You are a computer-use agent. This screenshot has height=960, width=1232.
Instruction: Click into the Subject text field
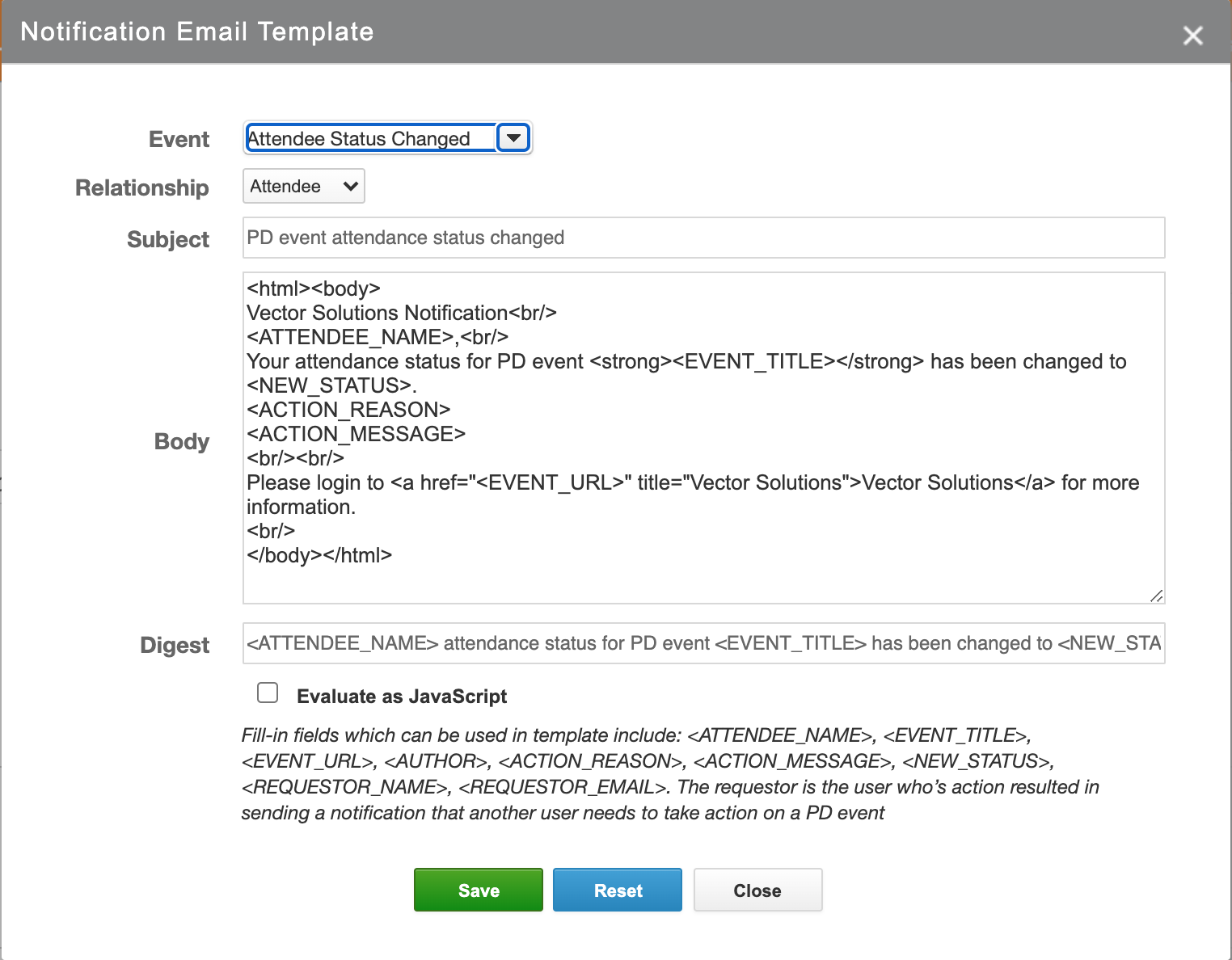[x=703, y=238]
